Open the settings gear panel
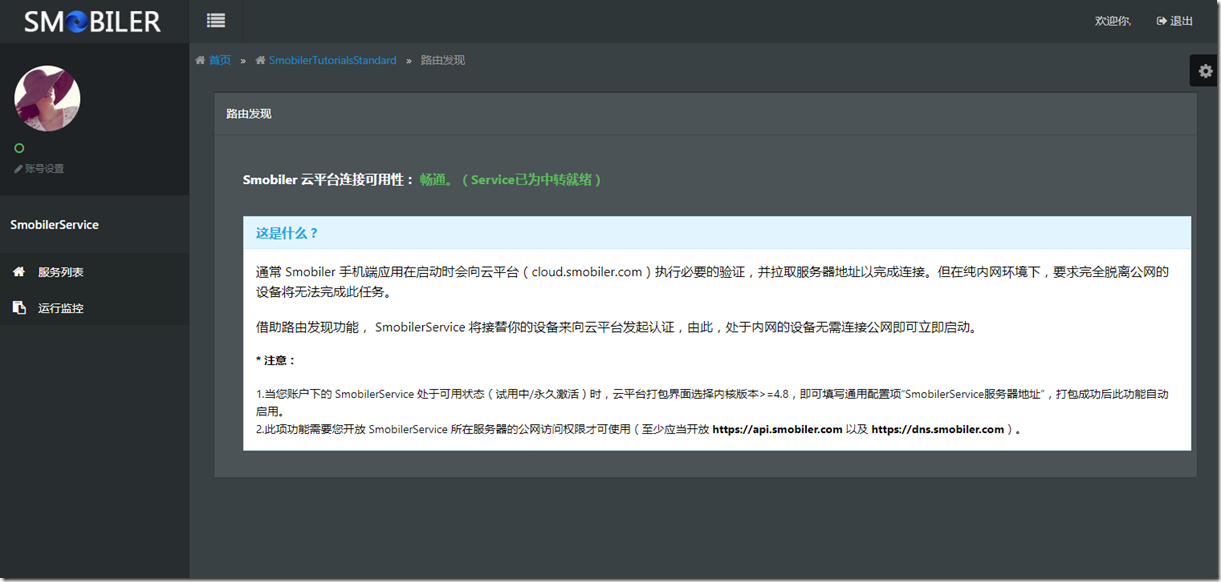Screen dimensions: 1221x582 (1205, 71)
